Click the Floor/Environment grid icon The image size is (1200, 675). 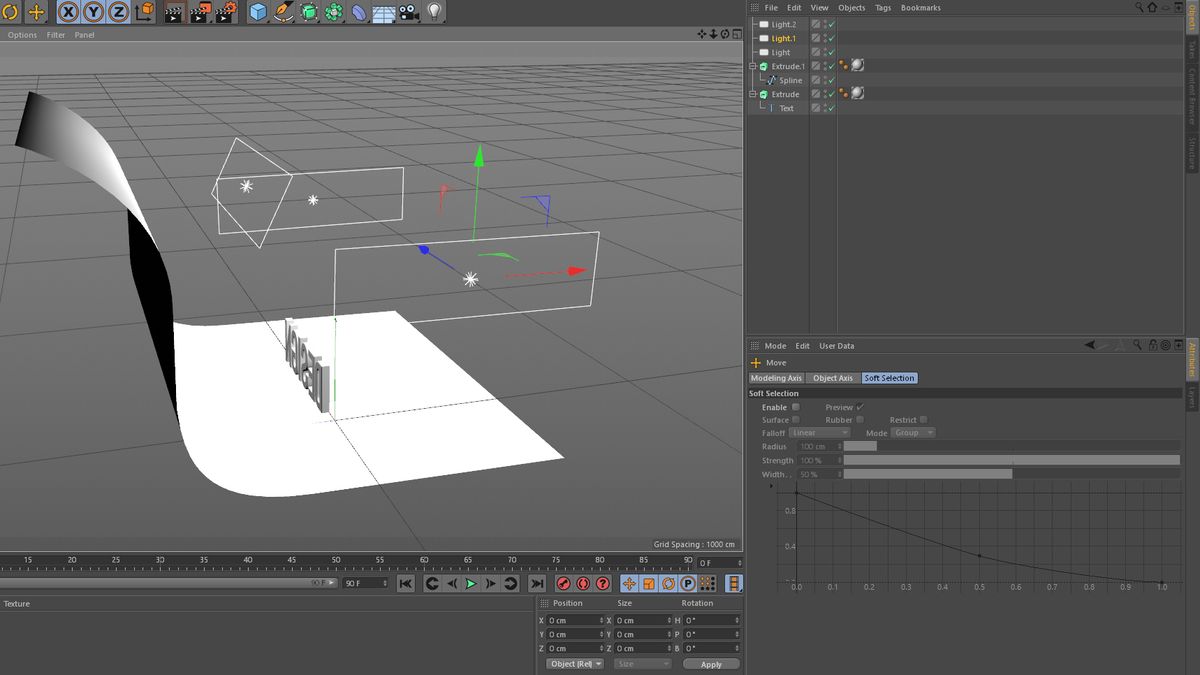(x=384, y=12)
